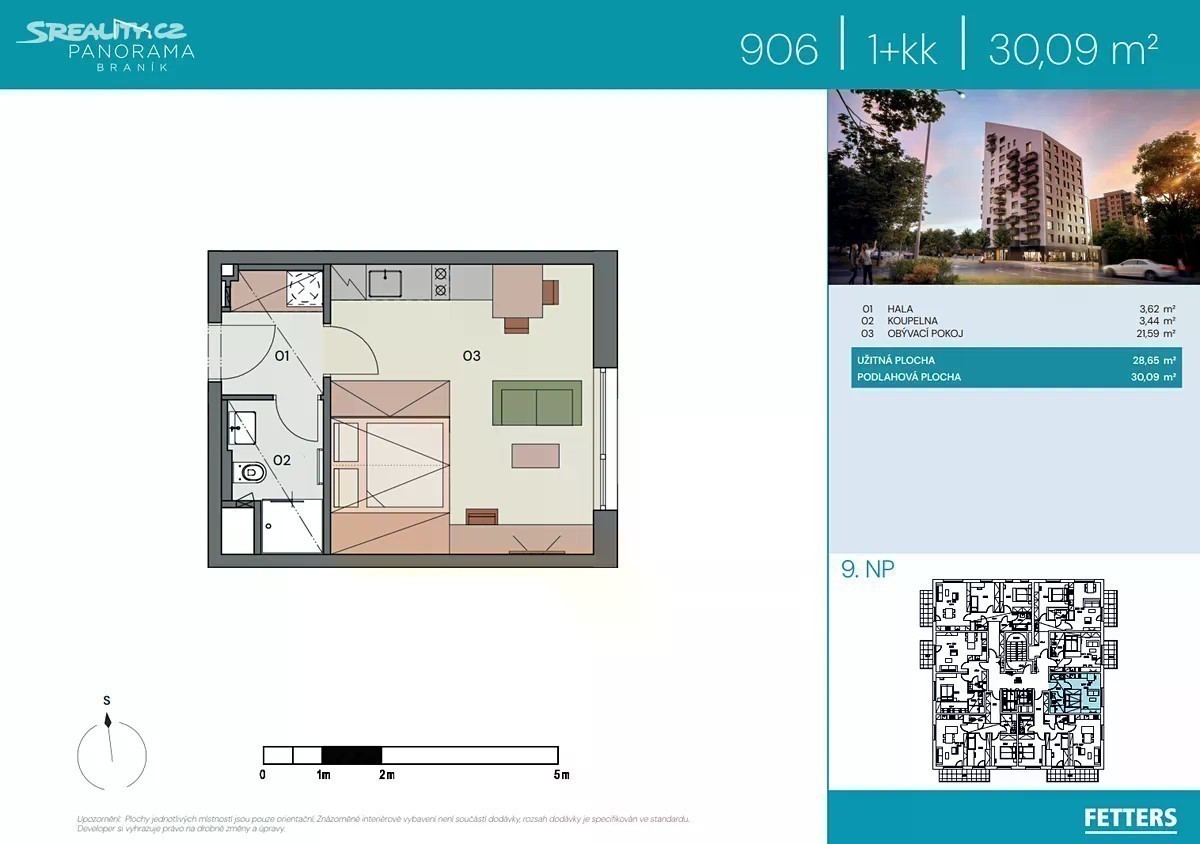The height and width of the screenshot is (844, 1200).
Task: Click the building exterior rendering image
Action: [x=1013, y=187]
